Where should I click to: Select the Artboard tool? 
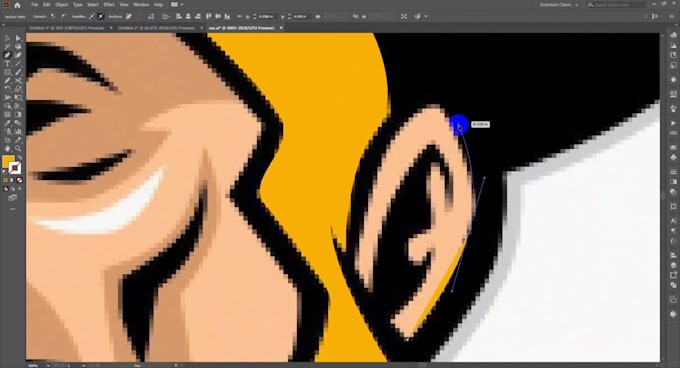tap(7, 140)
